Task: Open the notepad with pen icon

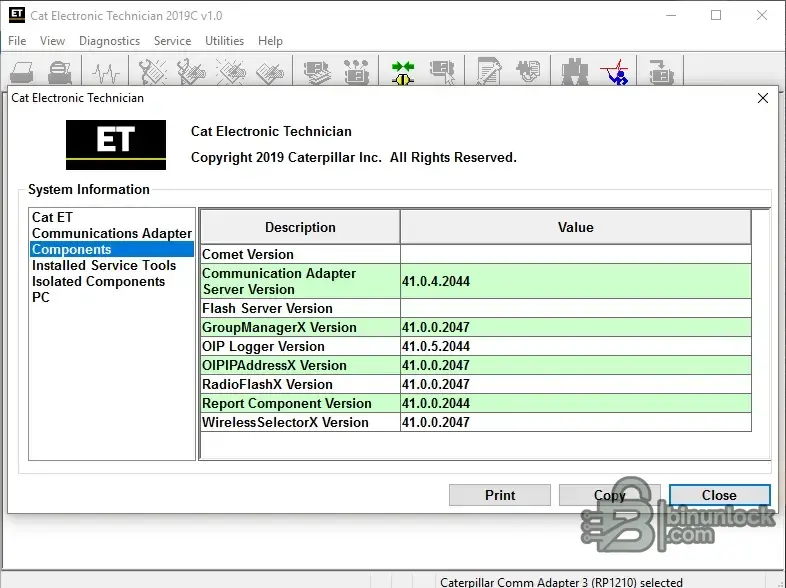Action: coord(489,72)
